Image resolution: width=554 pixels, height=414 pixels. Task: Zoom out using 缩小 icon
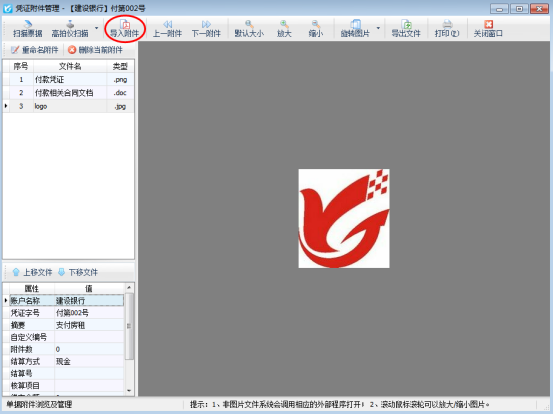point(316,29)
